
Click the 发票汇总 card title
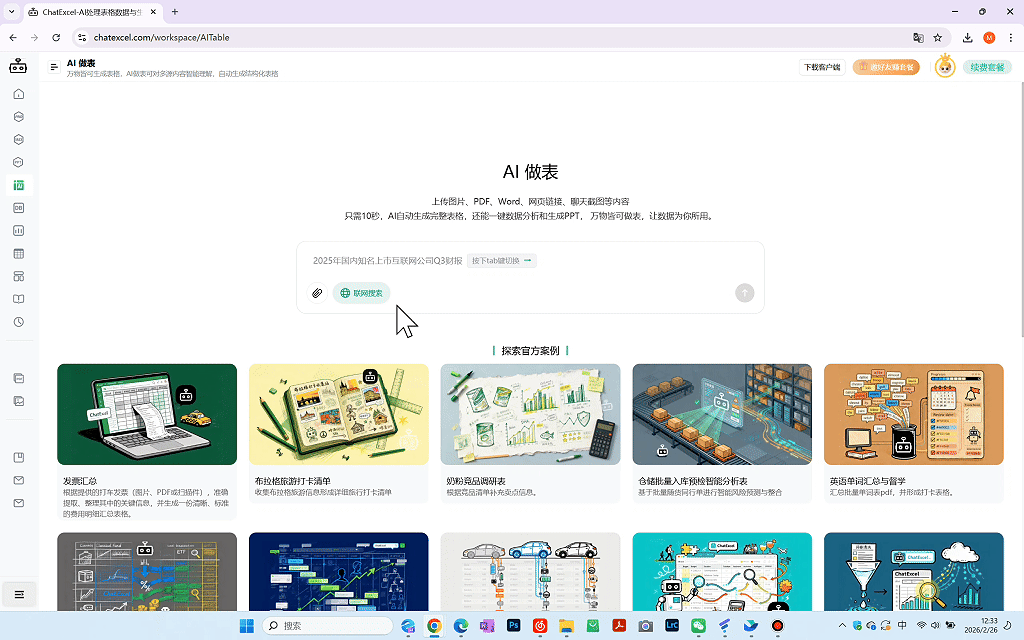tap(80, 481)
